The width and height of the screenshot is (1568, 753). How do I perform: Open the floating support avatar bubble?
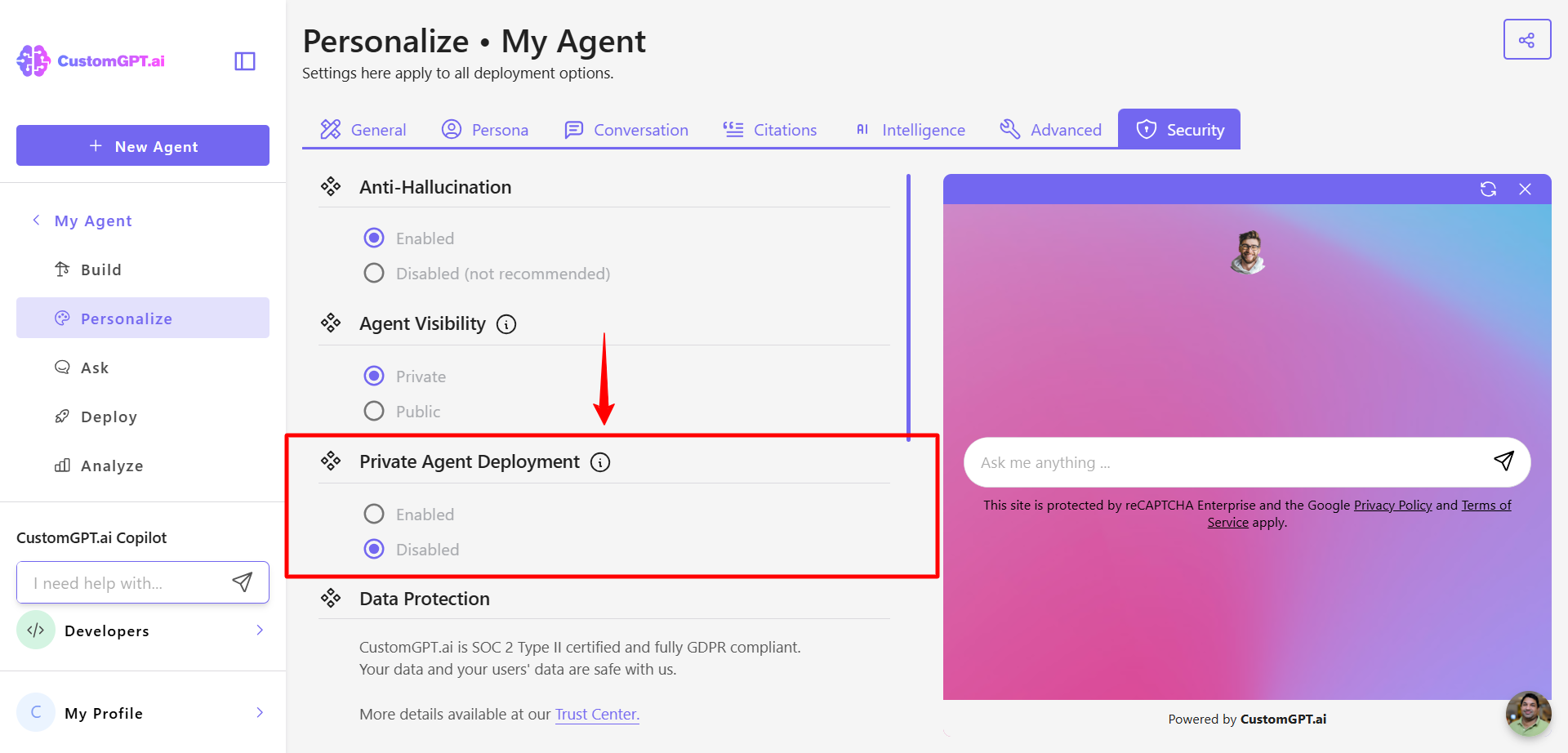(x=1528, y=714)
